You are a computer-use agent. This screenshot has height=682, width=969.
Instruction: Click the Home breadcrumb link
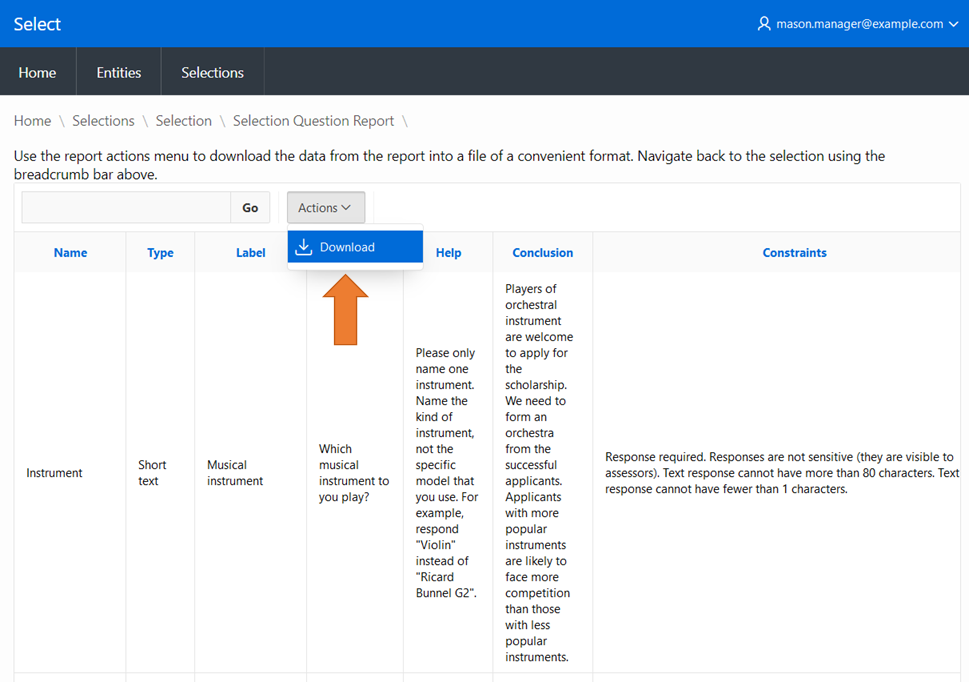[x=32, y=121]
